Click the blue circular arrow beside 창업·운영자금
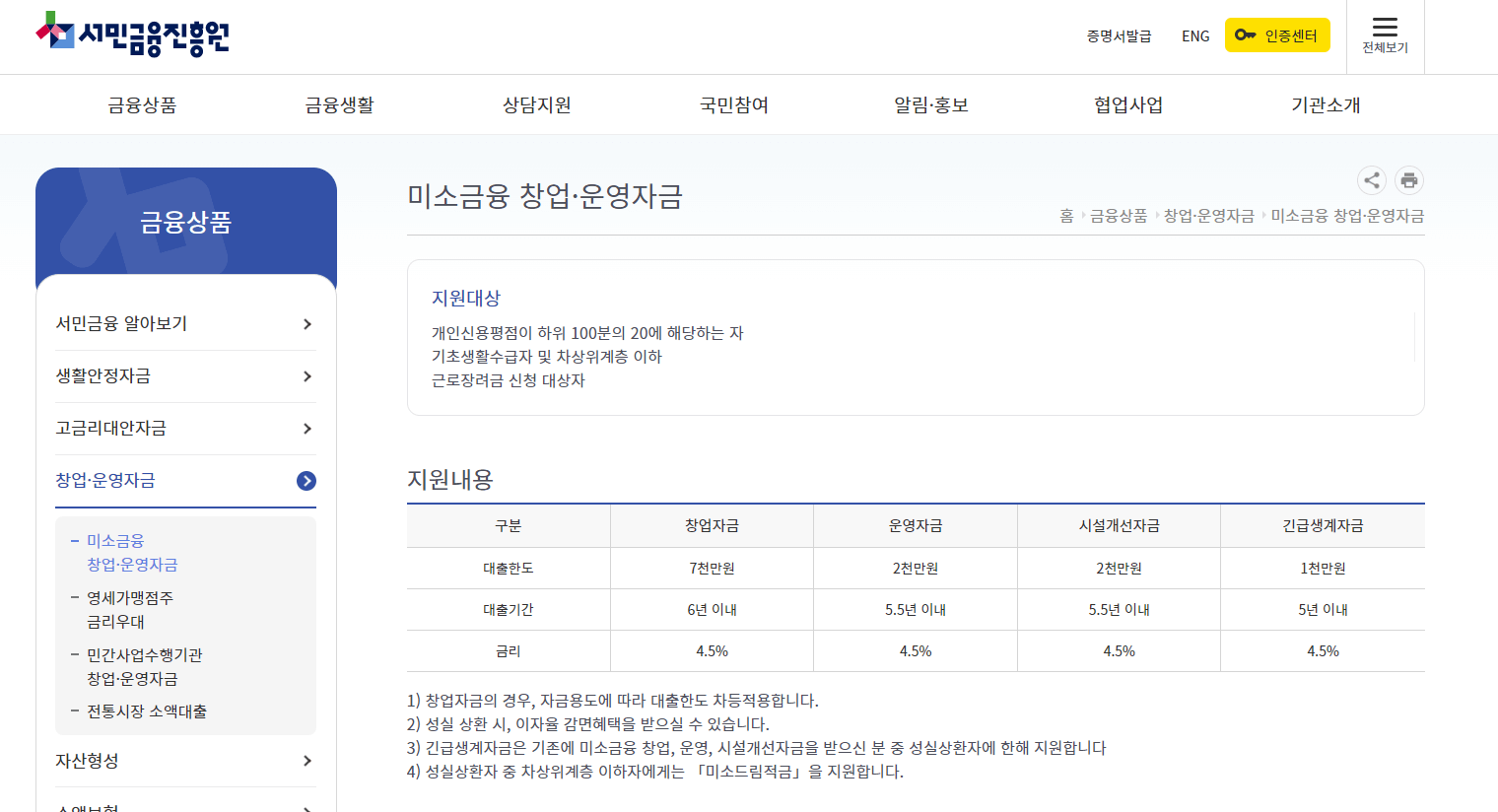The image size is (1498, 812). coord(307,481)
